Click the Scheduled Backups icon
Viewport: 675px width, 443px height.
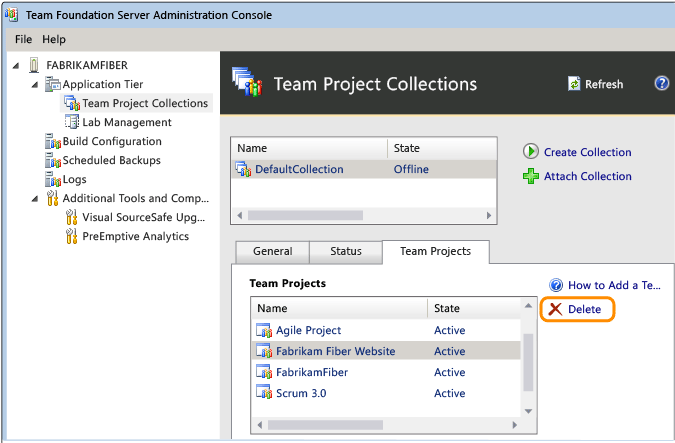(x=53, y=160)
